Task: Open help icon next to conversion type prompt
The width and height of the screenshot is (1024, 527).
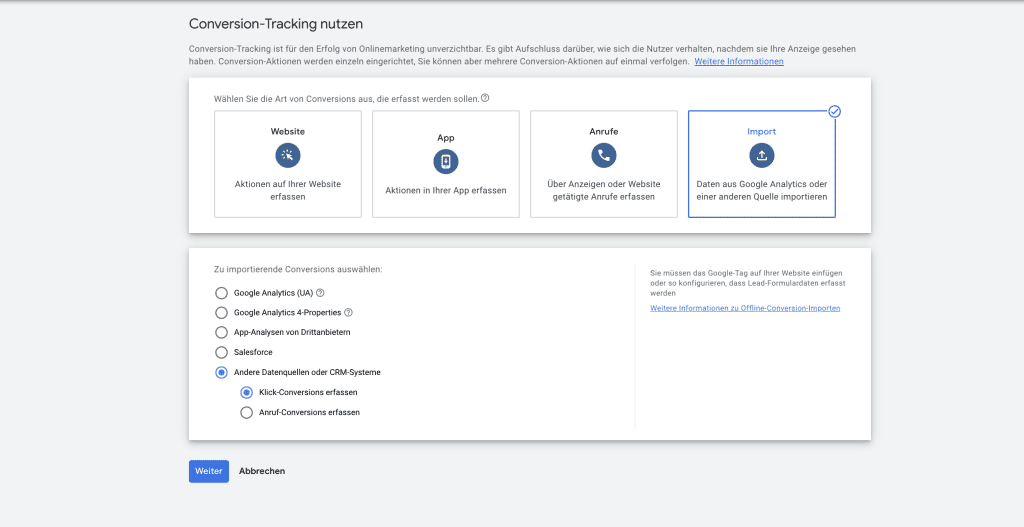Action: click(x=485, y=98)
